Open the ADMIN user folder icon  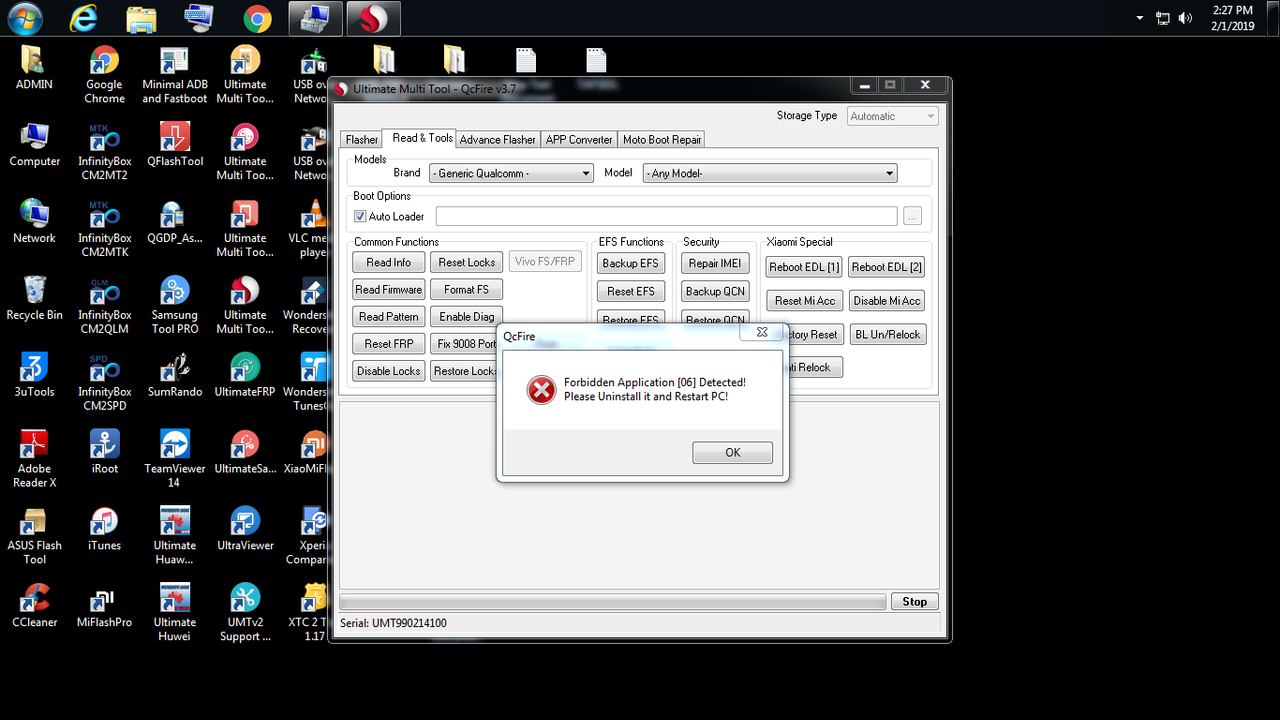click(x=34, y=68)
